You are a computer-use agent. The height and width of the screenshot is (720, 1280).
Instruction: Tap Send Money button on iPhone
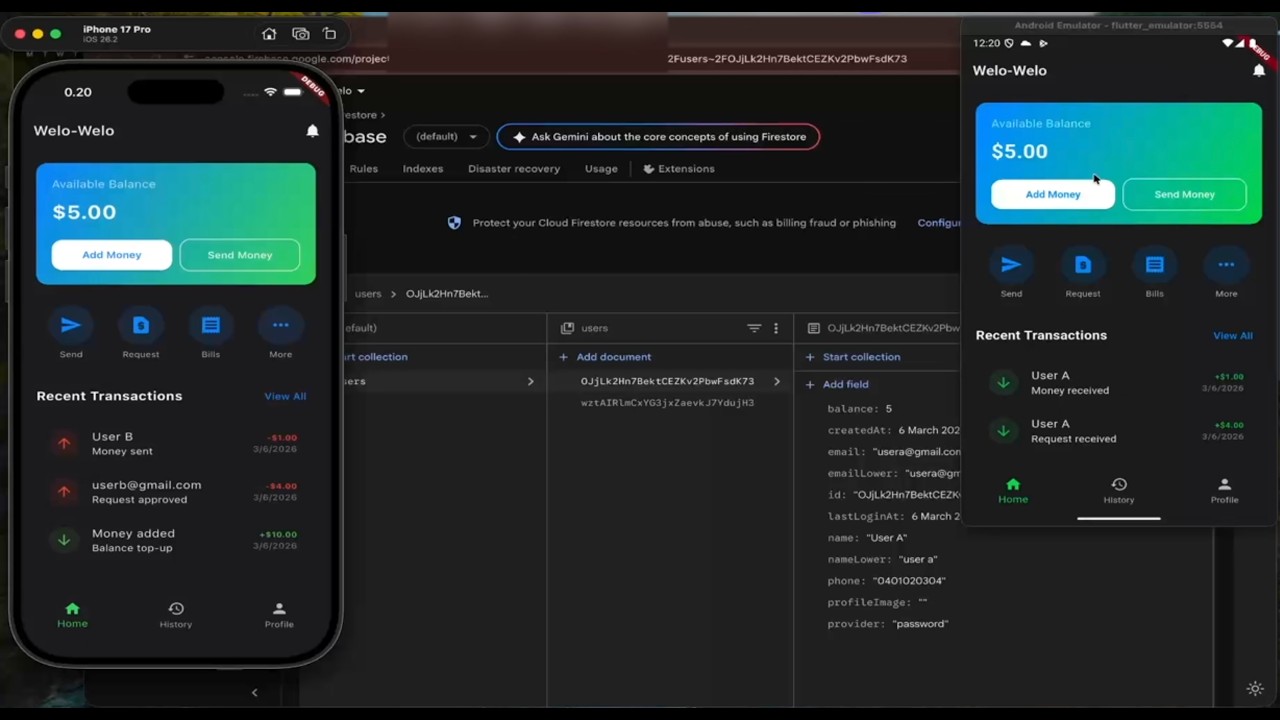(x=240, y=255)
